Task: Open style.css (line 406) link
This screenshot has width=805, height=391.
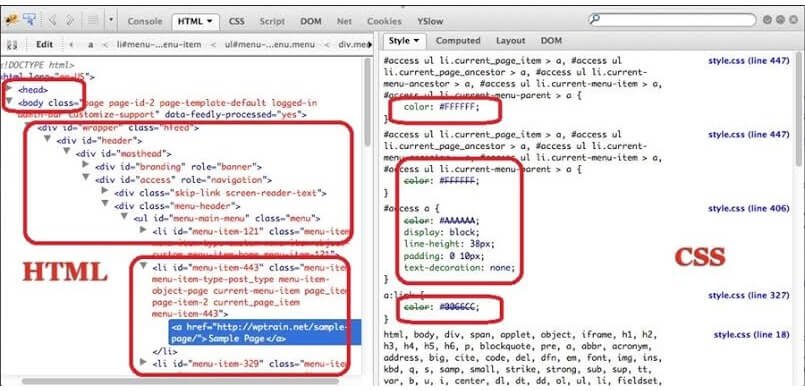Action: pos(749,208)
